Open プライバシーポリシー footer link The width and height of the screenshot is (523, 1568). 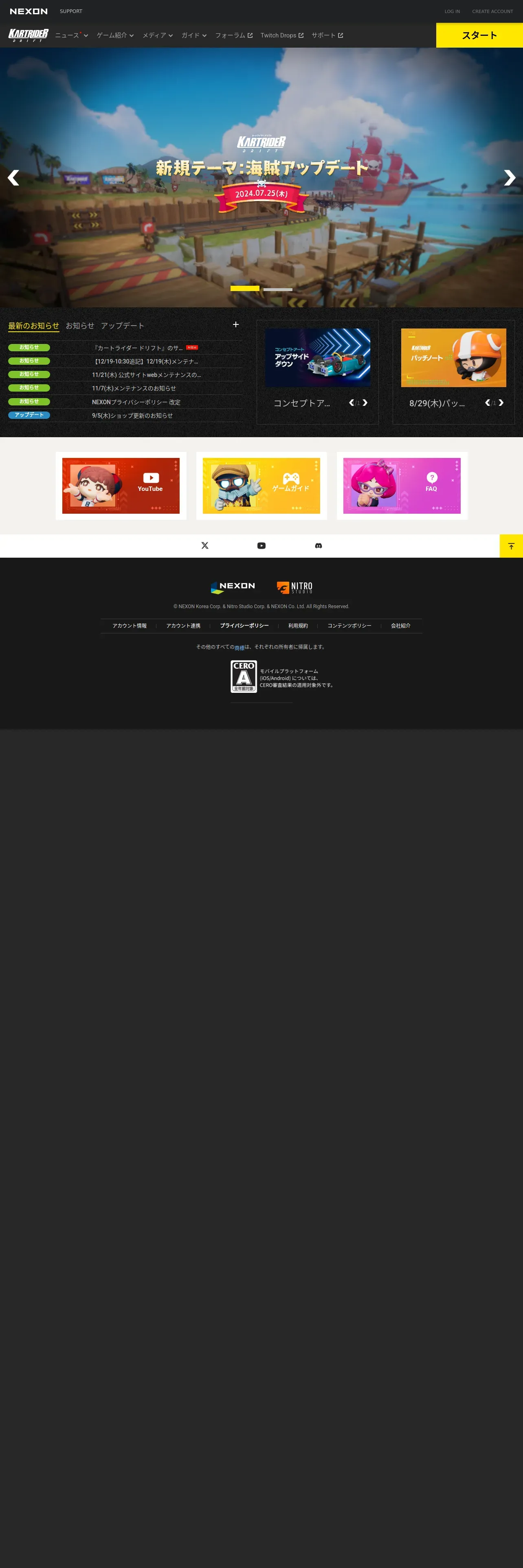click(244, 626)
